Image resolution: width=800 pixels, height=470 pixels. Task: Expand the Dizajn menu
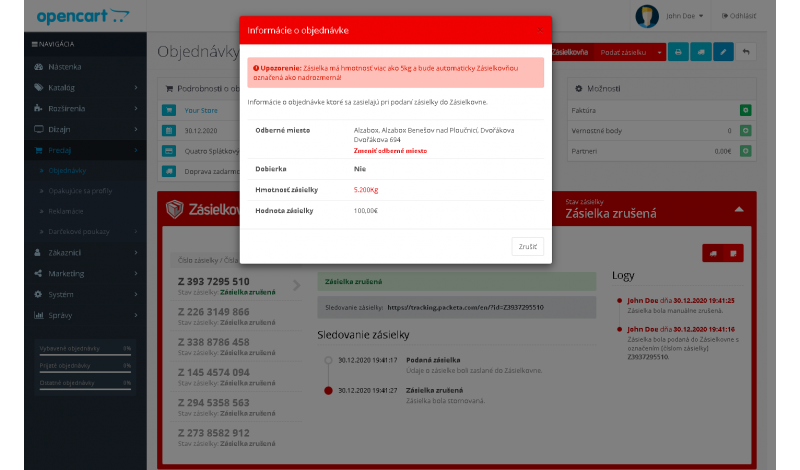pos(85,130)
